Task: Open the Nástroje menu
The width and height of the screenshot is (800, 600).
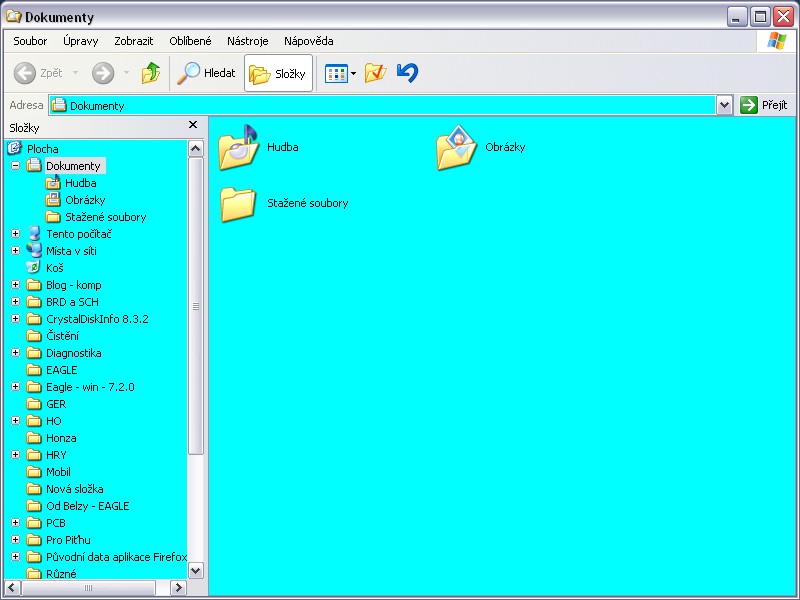Action: 247,41
